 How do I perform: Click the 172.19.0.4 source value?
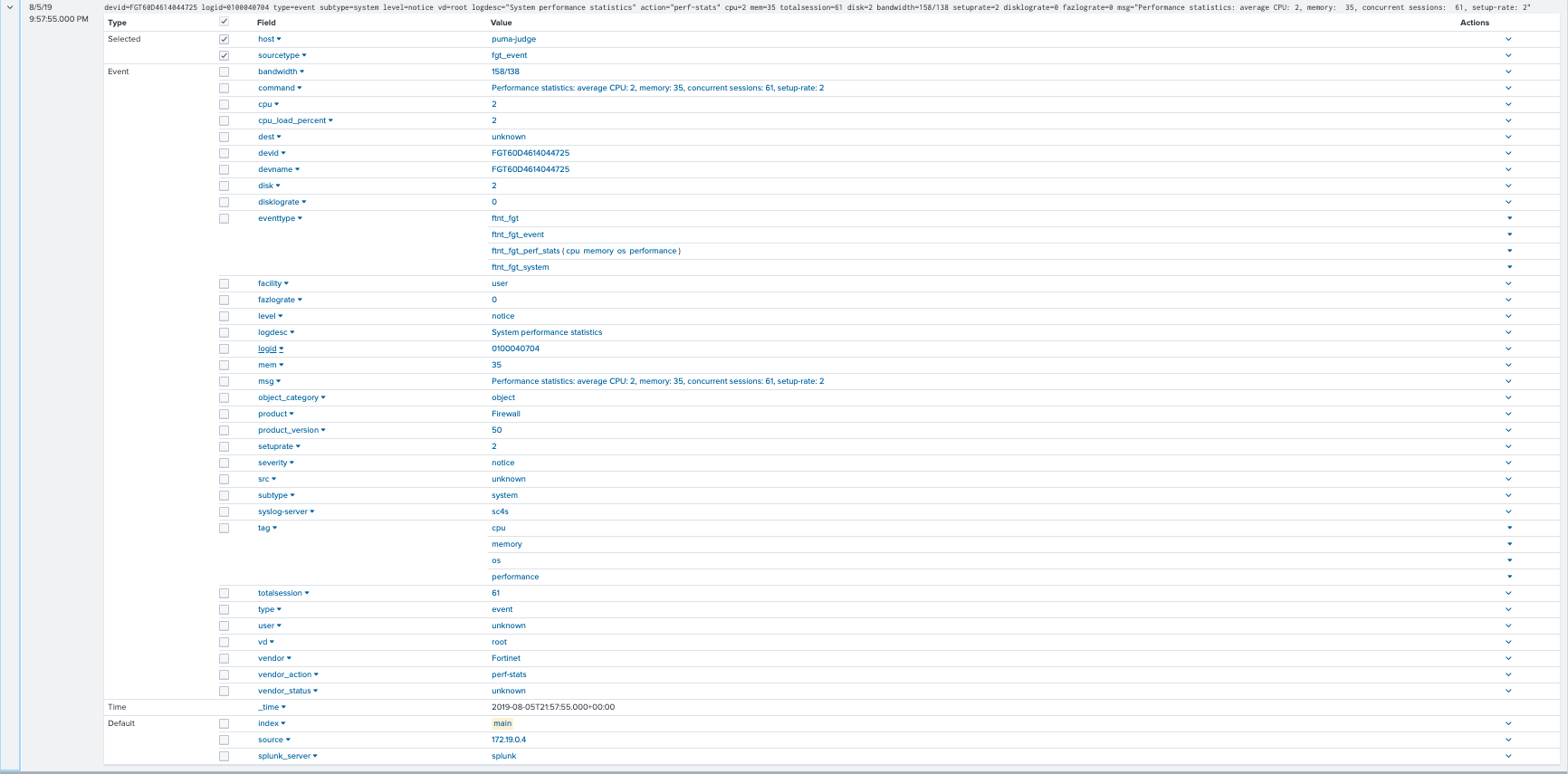pyautogui.click(x=509, y=740)
